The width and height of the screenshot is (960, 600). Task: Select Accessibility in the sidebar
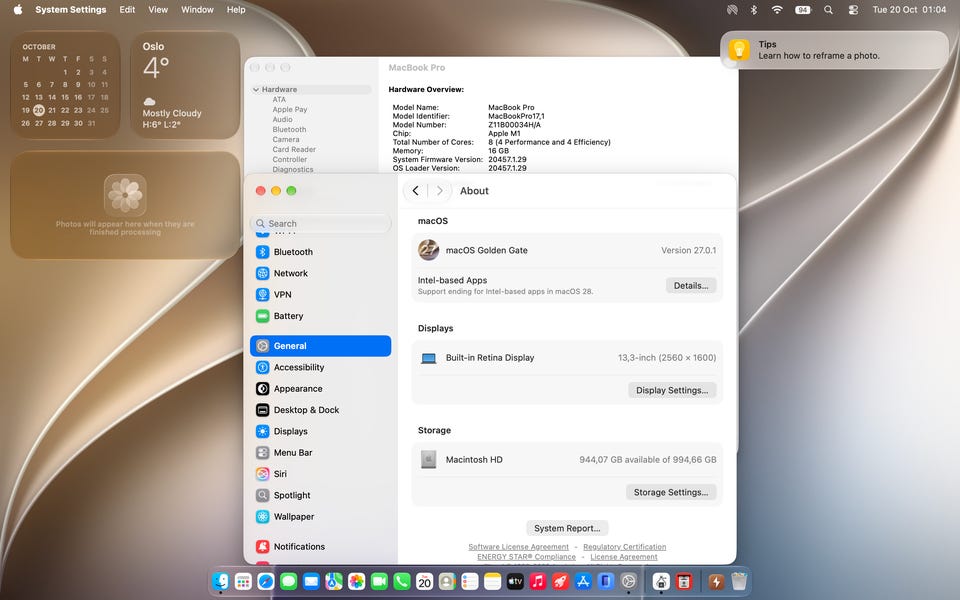pos(320,367)
